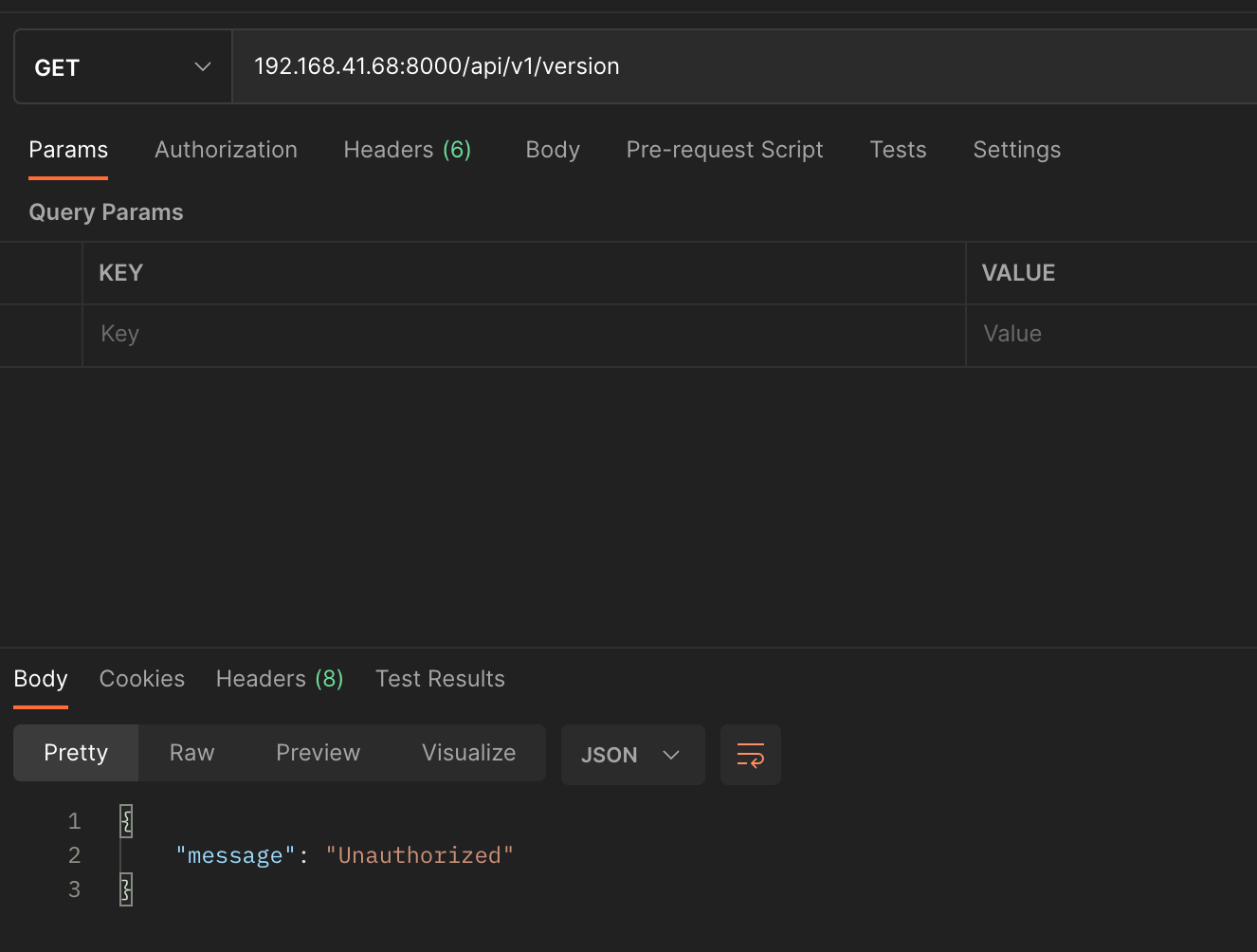Click the "Unauthorized" value in response
This screenshot has width=1257, height=952.
tap(419, 856)
